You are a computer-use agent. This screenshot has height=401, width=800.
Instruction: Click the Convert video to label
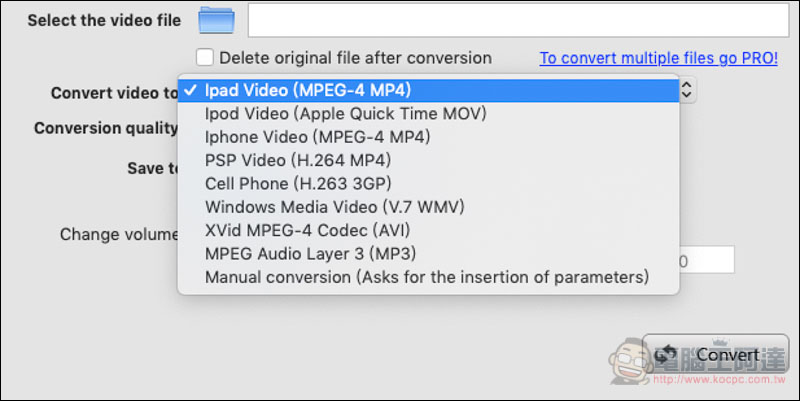pyautogui.click(x=114, y=93)
